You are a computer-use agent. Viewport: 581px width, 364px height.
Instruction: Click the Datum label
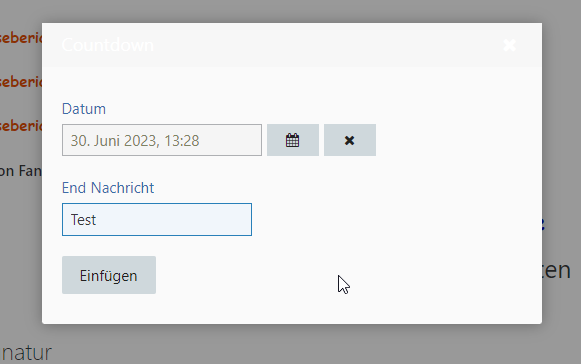coord(84,109)
